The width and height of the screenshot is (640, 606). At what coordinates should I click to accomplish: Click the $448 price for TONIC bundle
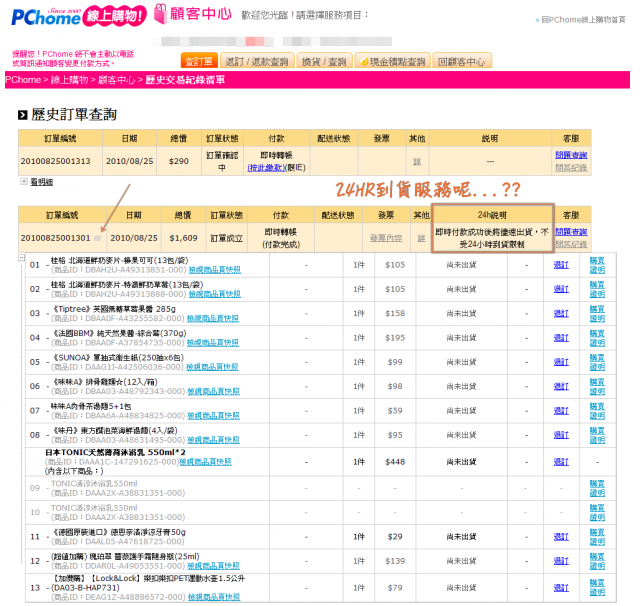tap(395, 462)
